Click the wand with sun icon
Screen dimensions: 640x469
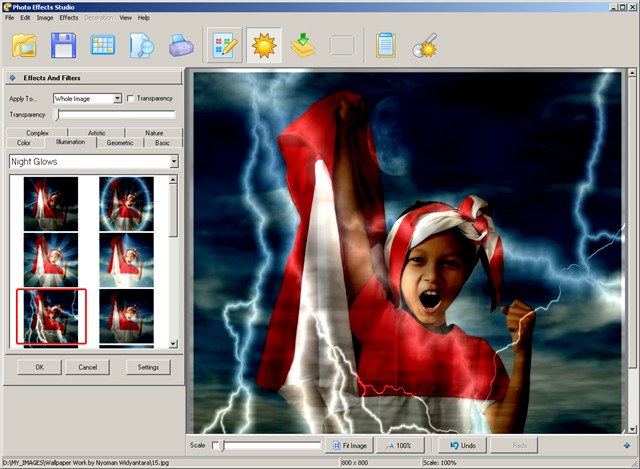coord(425,45)
